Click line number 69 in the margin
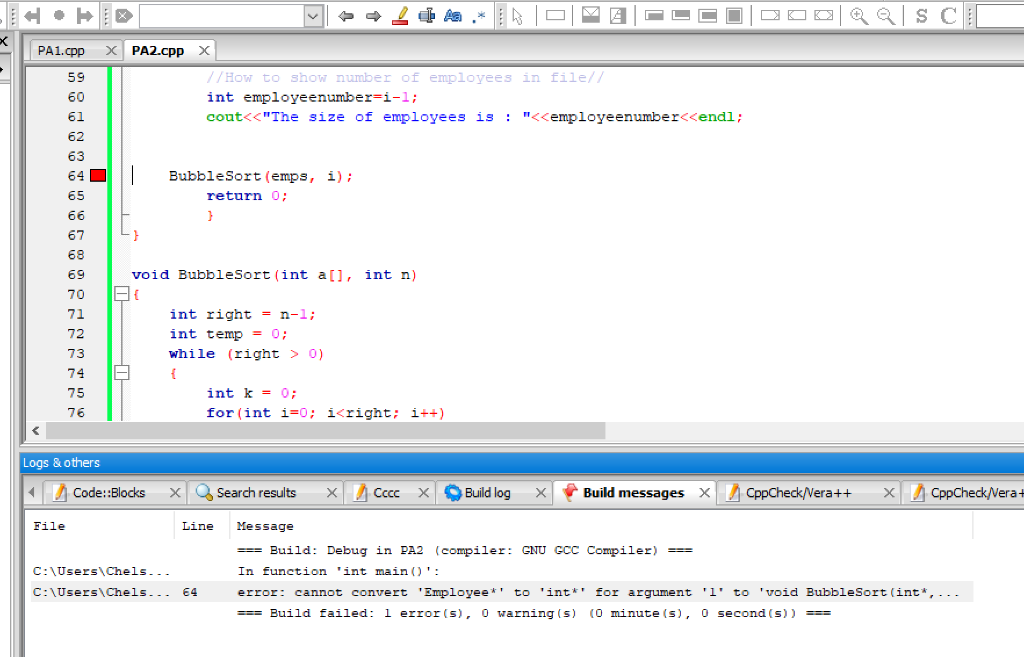The image size is (1024, 657). tap(76, 274)
